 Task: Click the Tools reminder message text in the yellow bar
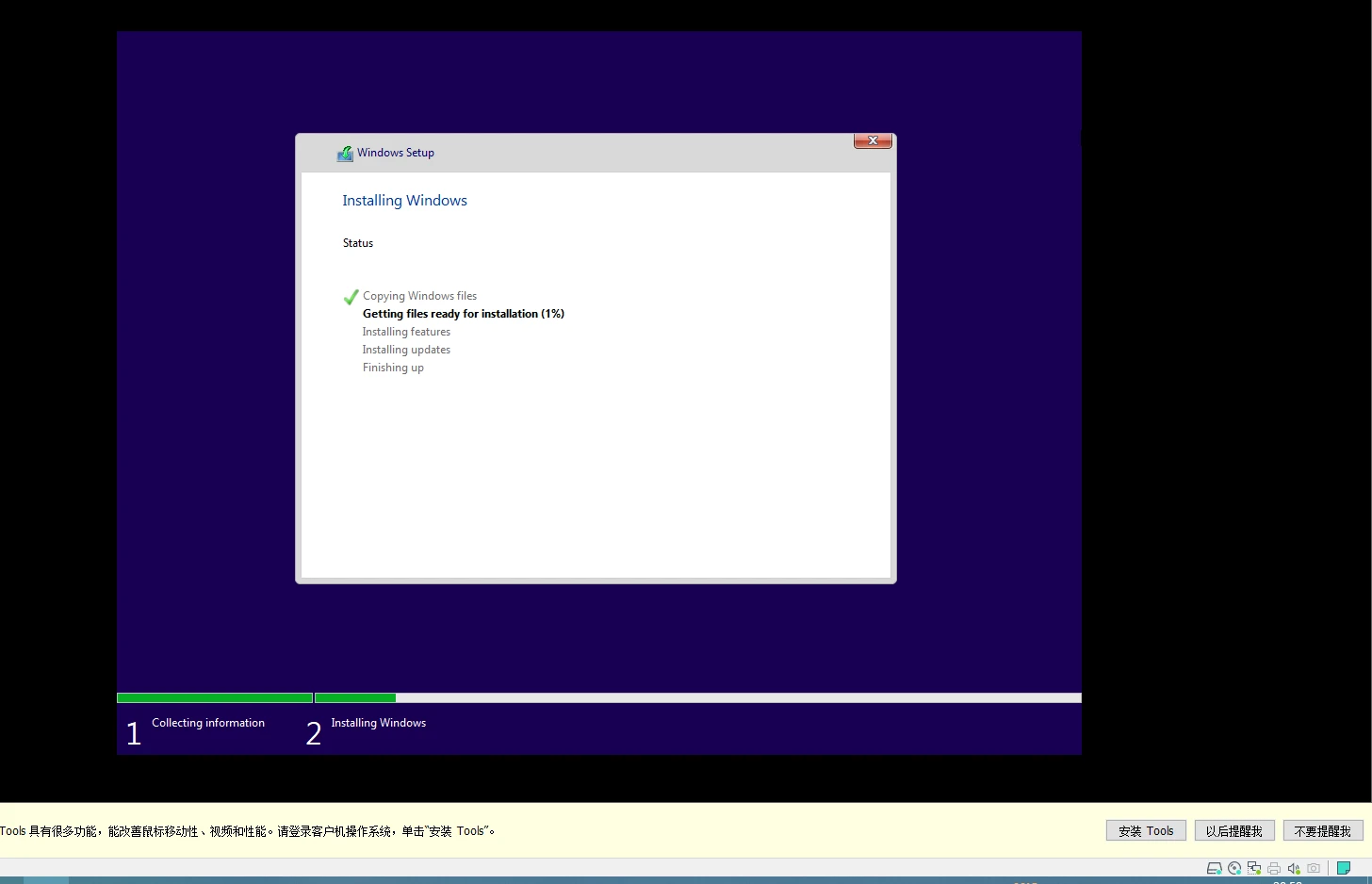(x=248, y=831)
